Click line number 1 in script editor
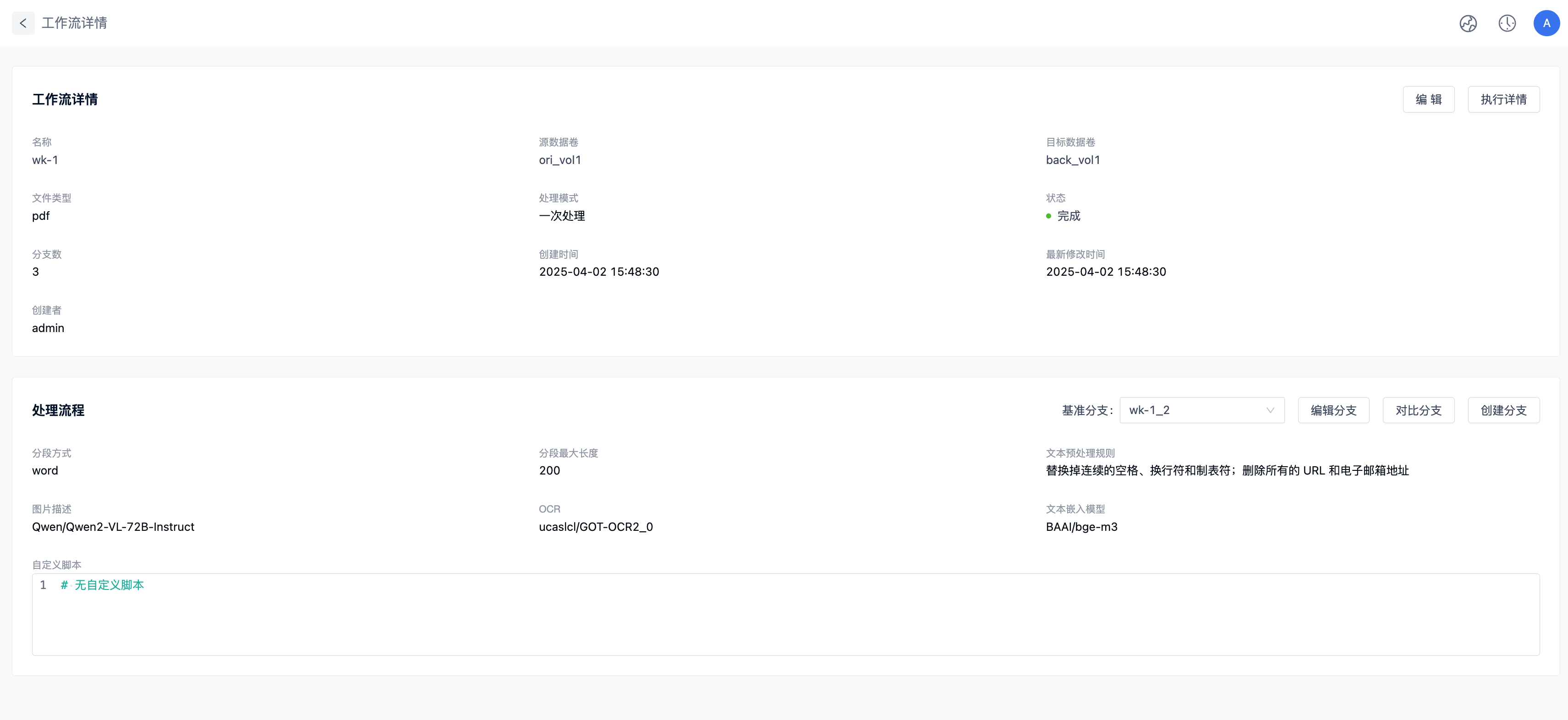 click(43, 585)
